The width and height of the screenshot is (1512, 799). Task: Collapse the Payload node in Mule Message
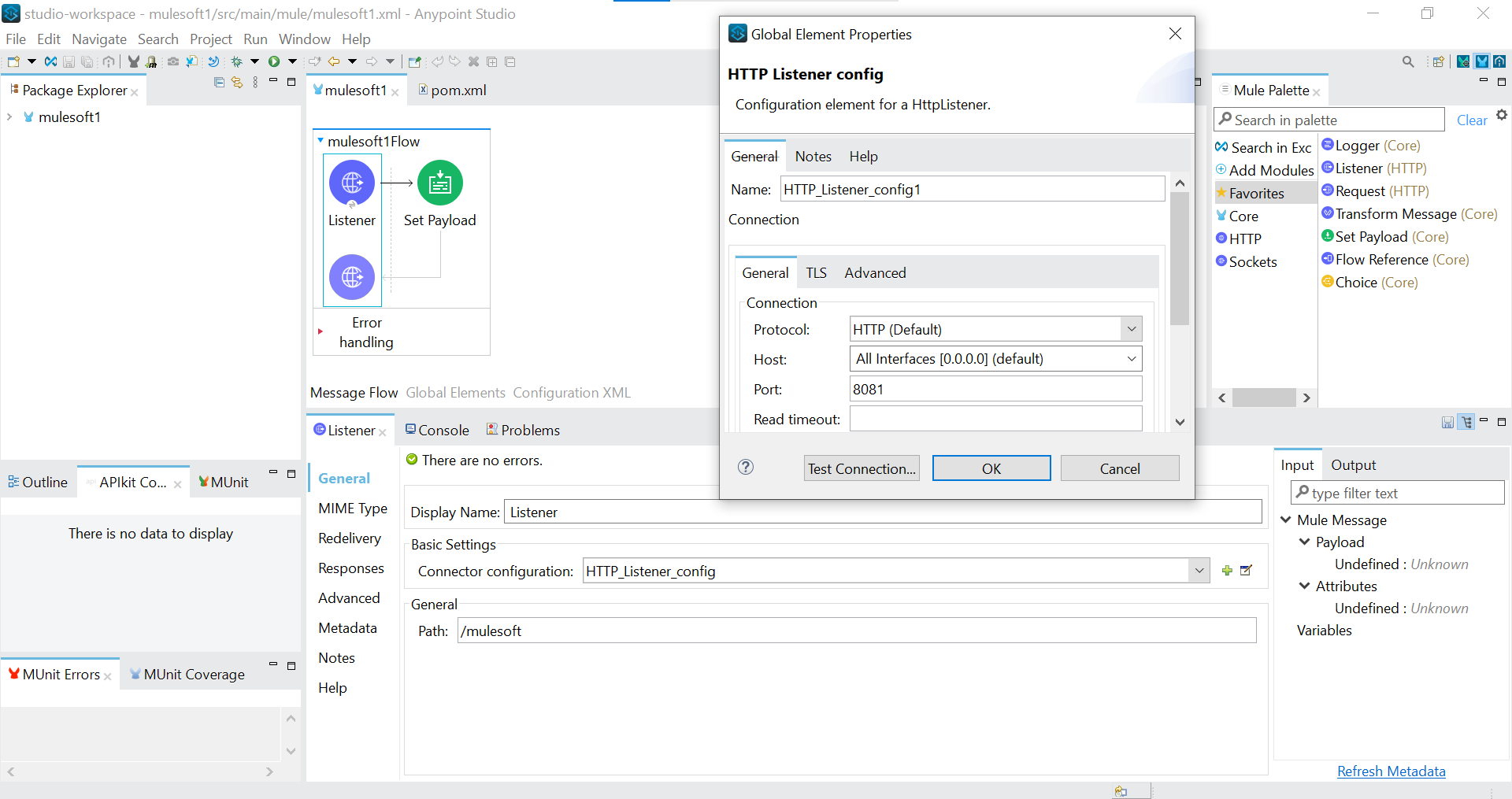[x=1304, y=542]
